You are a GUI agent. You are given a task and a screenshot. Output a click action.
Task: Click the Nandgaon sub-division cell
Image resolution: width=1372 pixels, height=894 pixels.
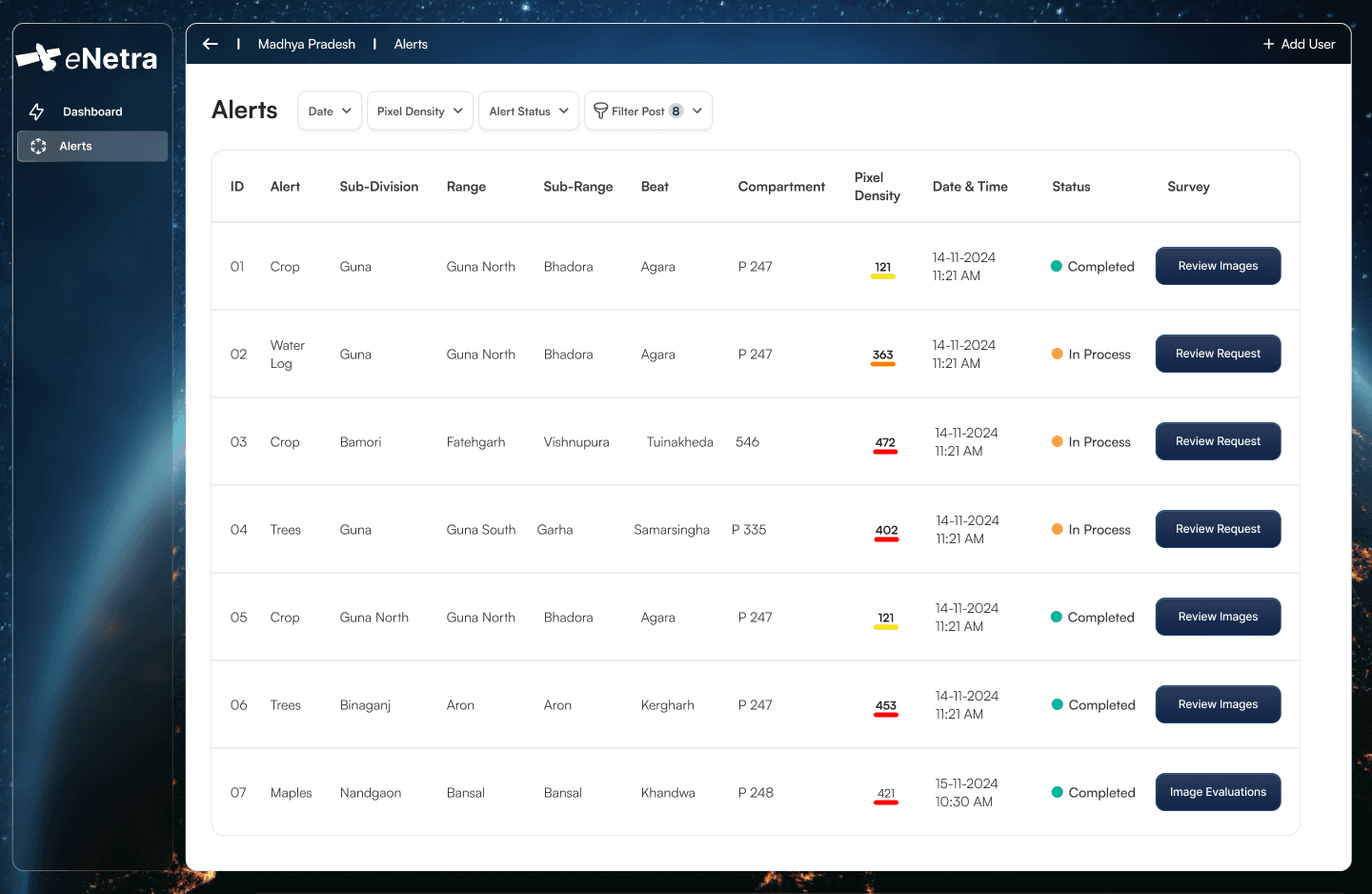pyautogui.click(x=370, y=792)
